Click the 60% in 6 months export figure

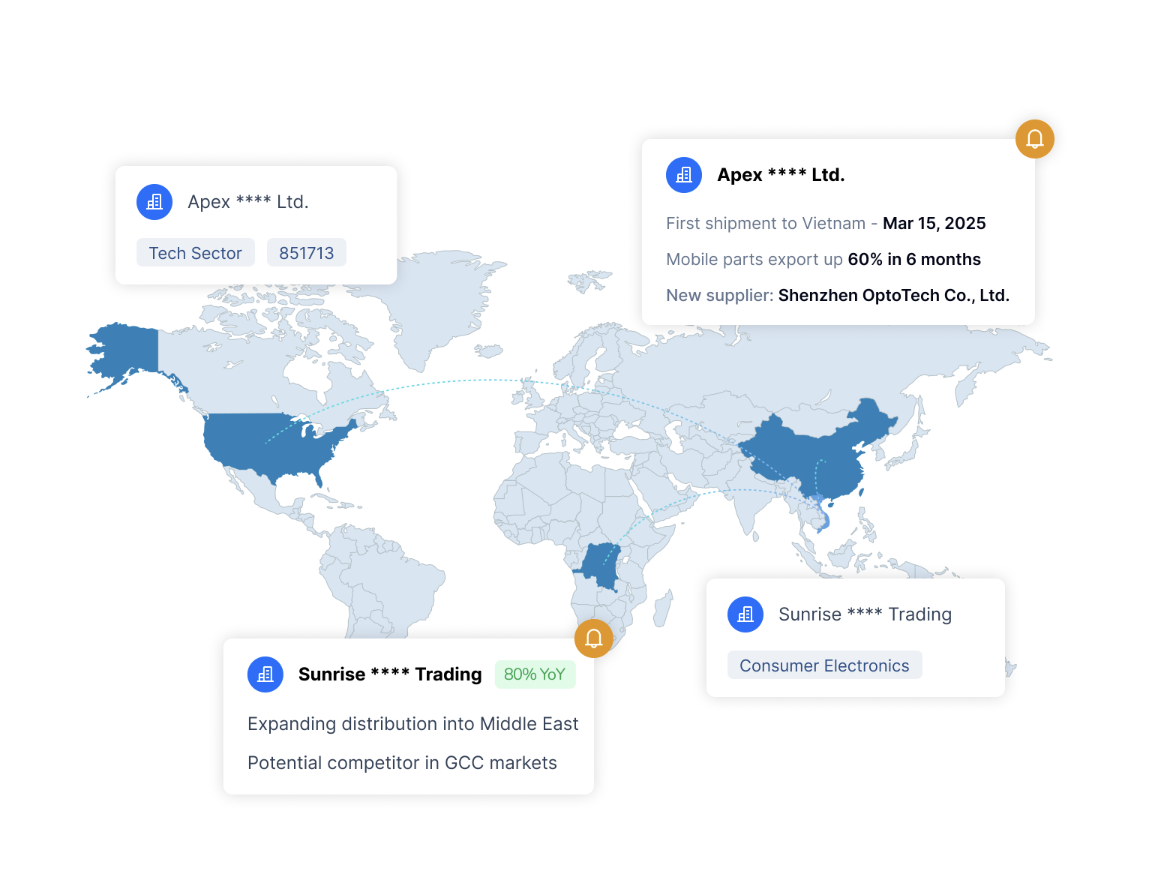(914, 259)
